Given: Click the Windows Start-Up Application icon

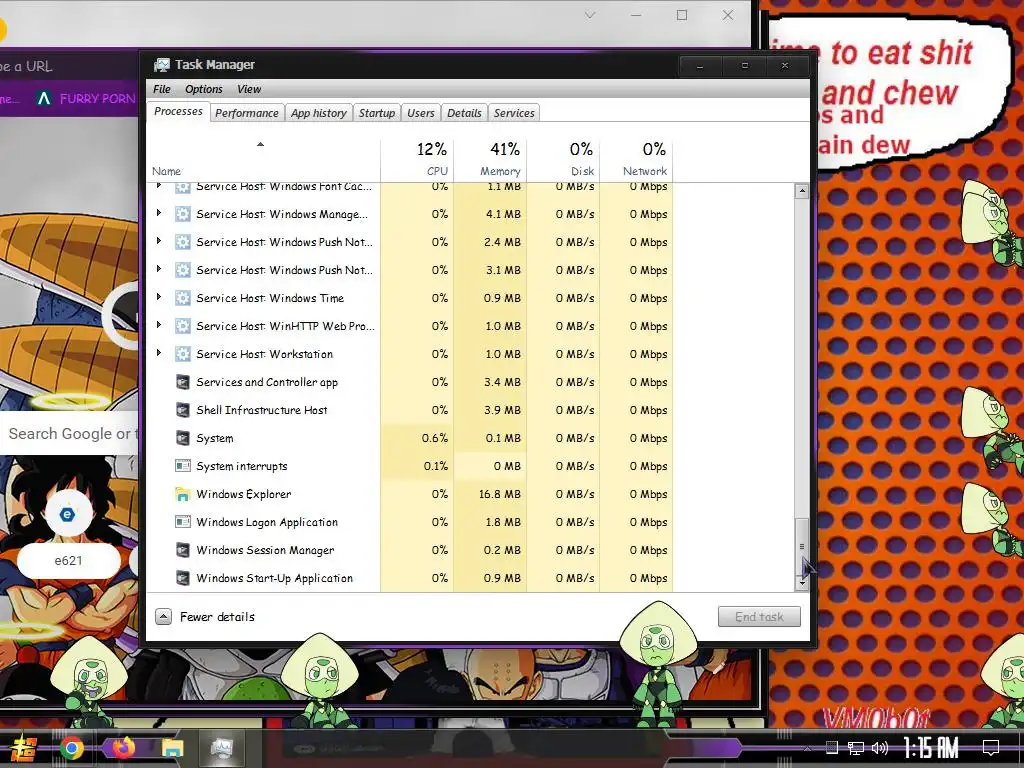Looking at the screenshot, I should (183, 579).
